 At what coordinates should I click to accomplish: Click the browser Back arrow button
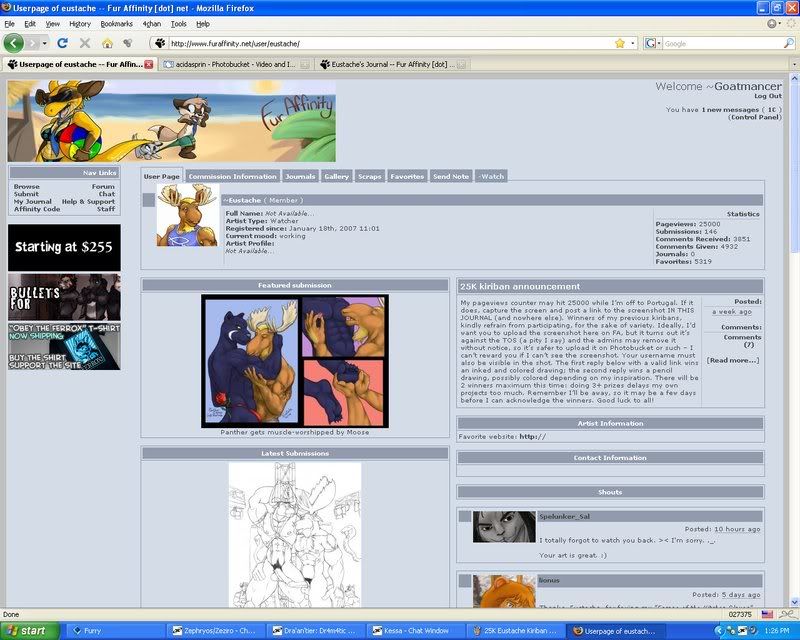point(14,43)
